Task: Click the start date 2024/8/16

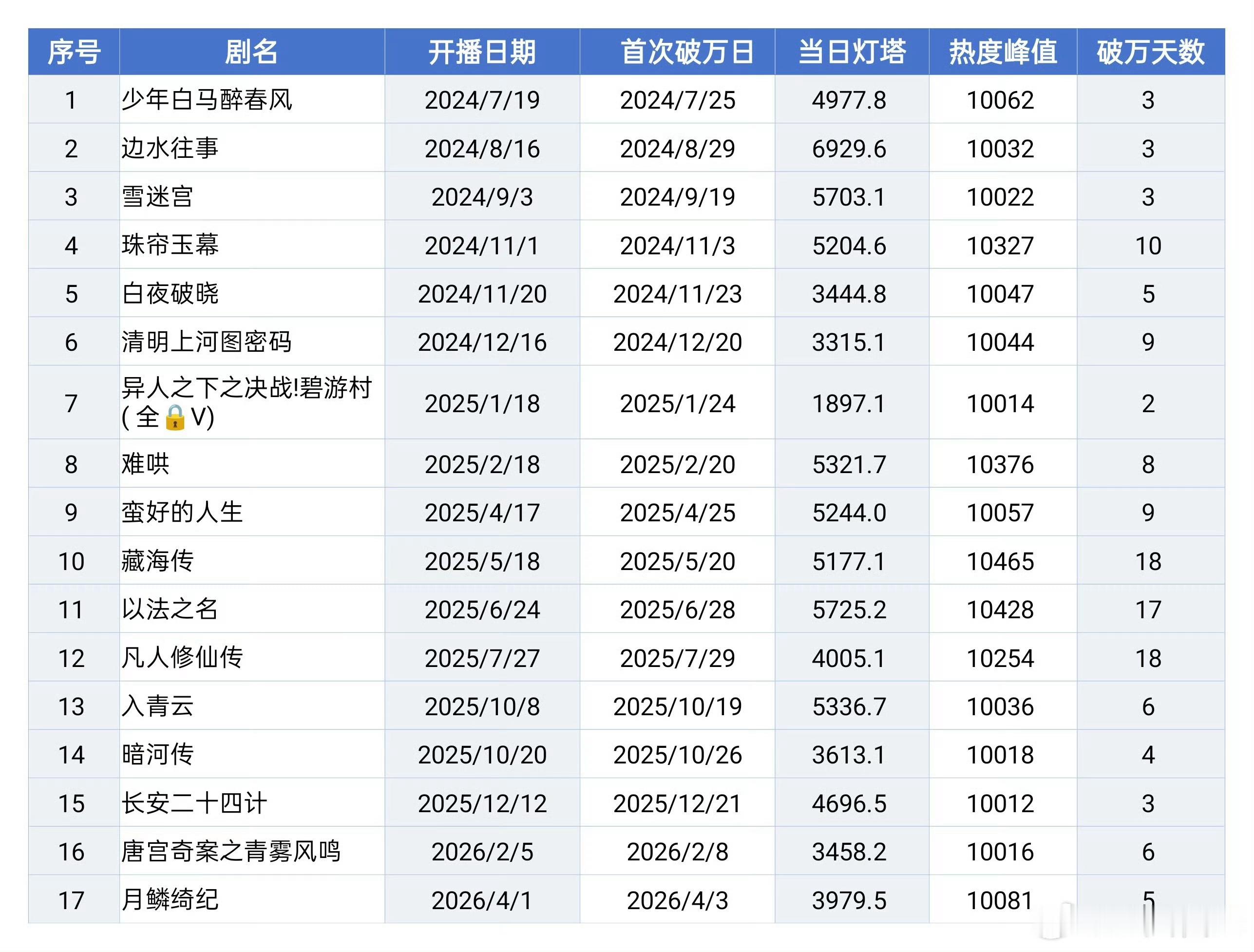Action: [x=482, y=149]
